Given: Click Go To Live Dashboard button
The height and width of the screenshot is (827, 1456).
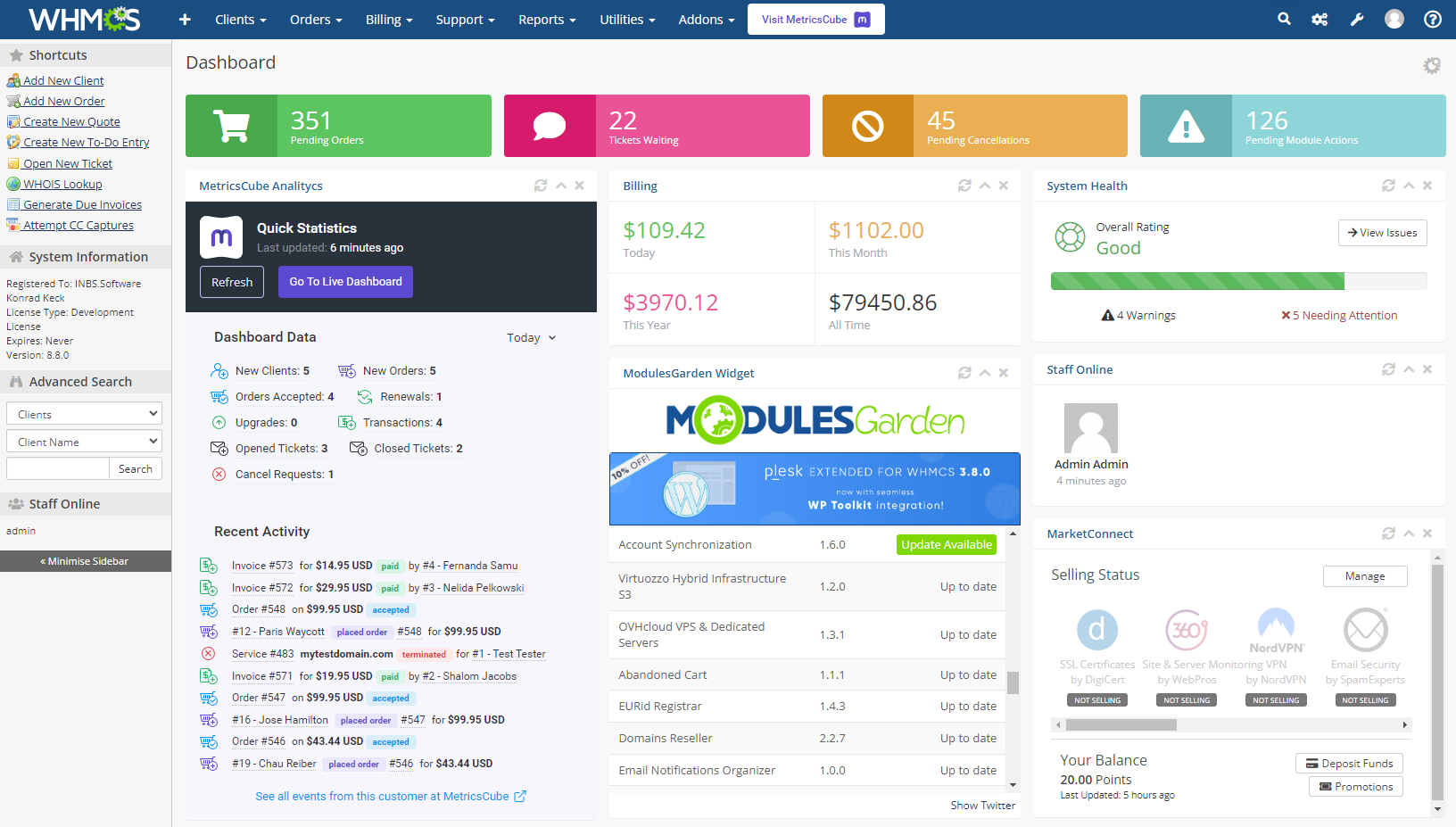Looking at the screenshot, I should pos(345,282).
